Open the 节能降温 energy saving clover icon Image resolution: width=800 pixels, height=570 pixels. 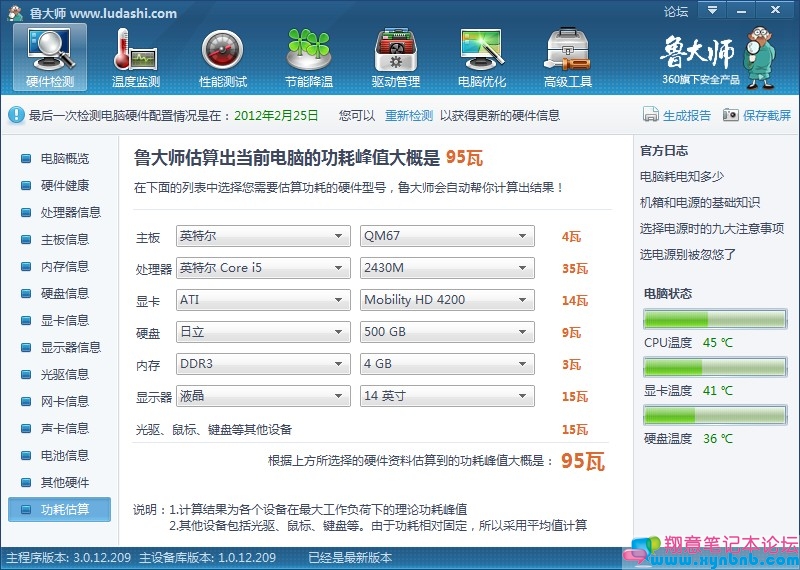[x=309, y=57]
